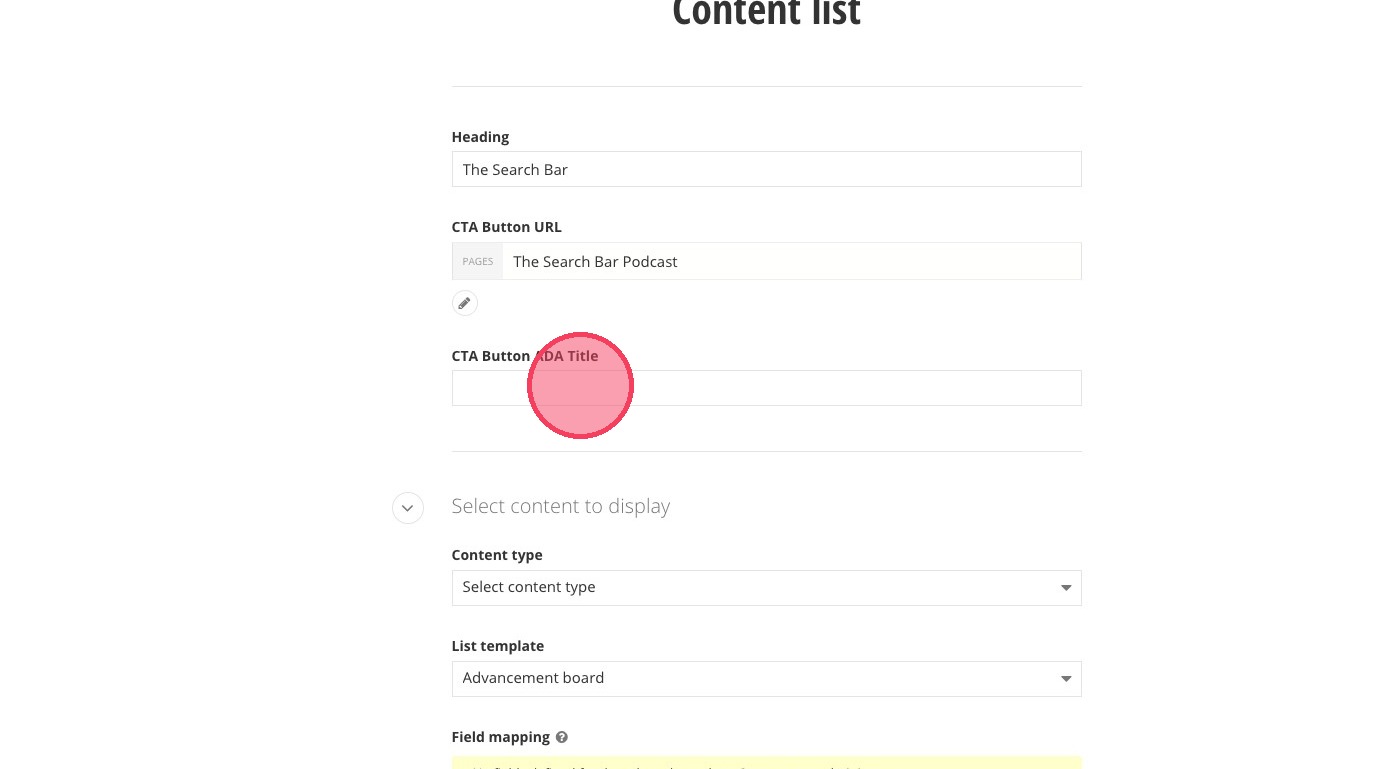Image resolution: width=1376 pixels, height=769 pixels.
Task: Click the Heading field label
Action: [x=480, y=137]
